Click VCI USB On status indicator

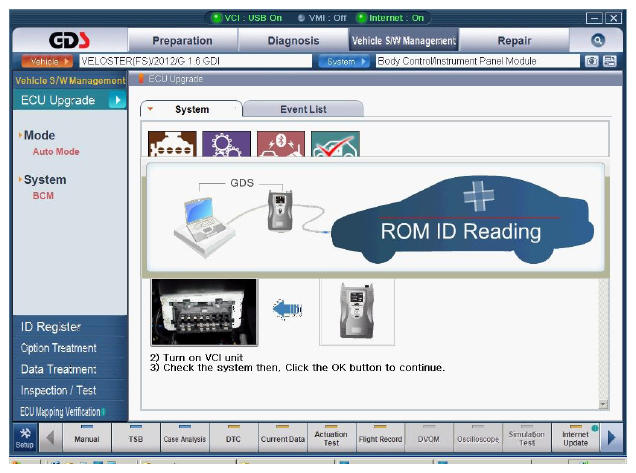pyautogui.click(x=247, y=18)
